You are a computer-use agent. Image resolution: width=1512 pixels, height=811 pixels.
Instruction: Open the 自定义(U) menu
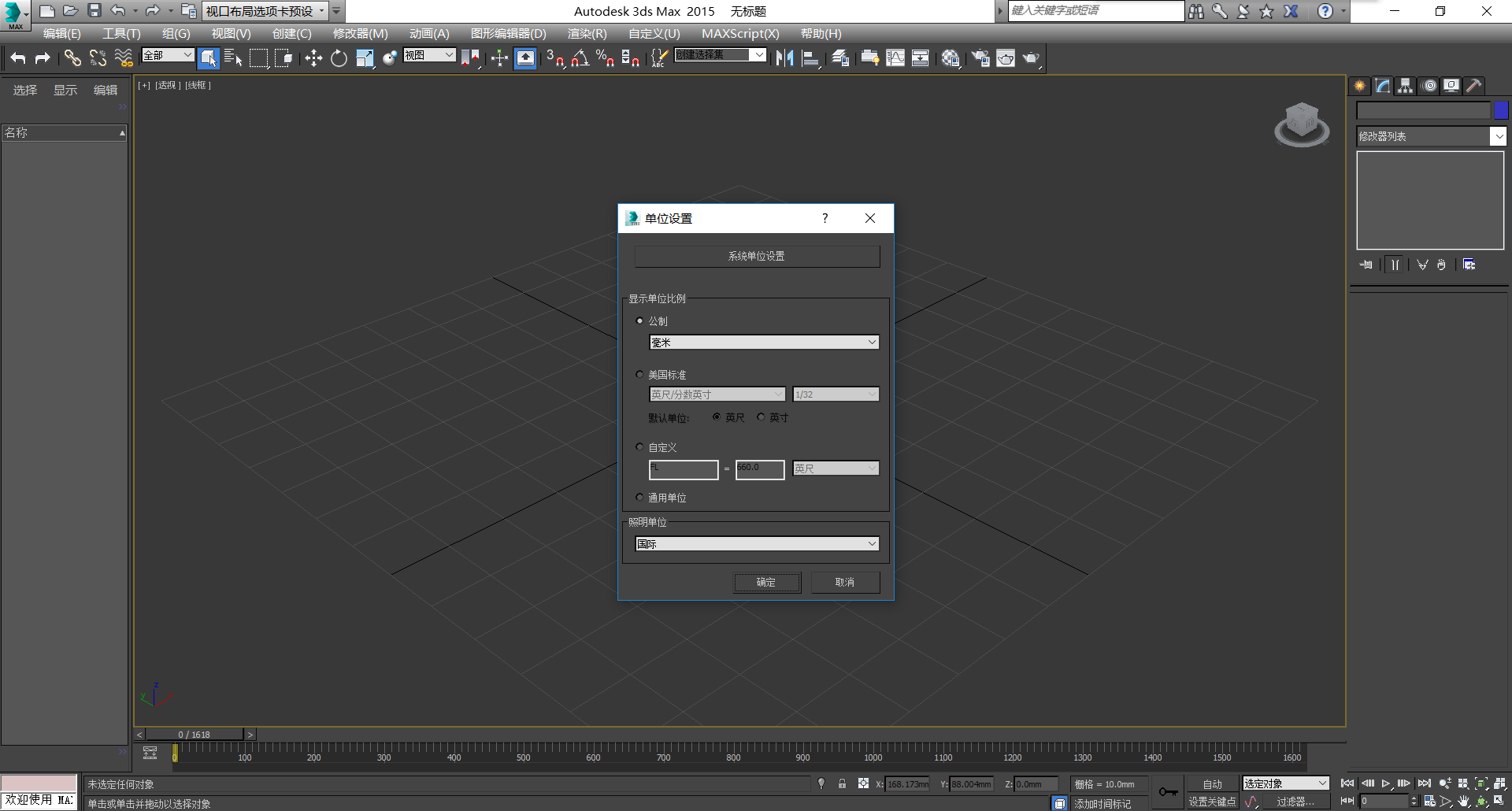654,34
